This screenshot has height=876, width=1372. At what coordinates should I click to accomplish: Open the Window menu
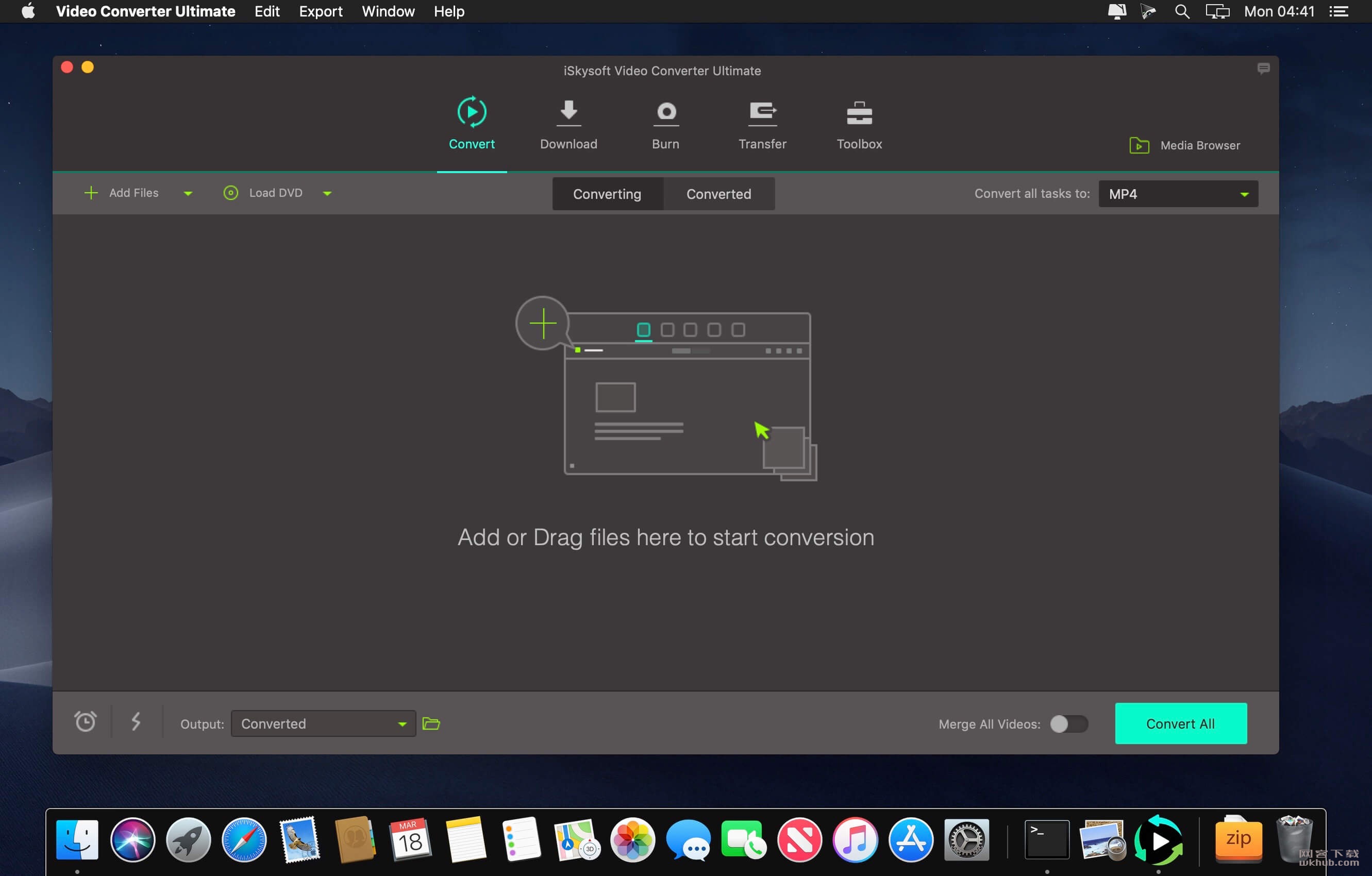pyautogui.click(x=388, y=11)
